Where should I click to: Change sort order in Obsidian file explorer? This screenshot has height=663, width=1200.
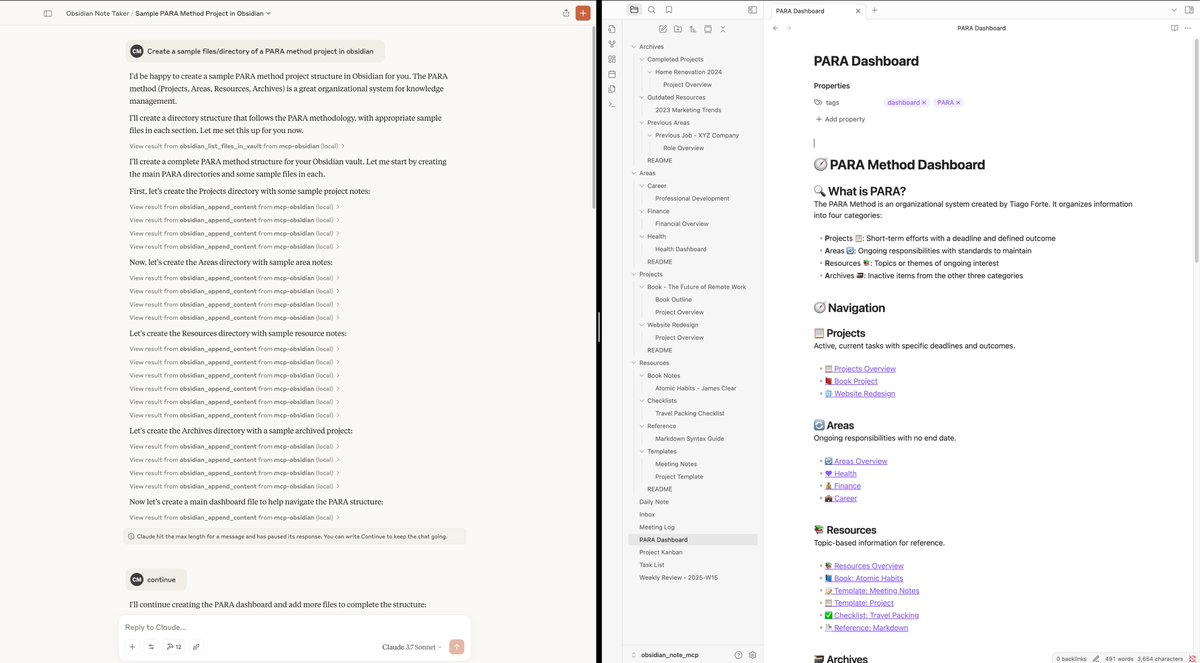693,29
